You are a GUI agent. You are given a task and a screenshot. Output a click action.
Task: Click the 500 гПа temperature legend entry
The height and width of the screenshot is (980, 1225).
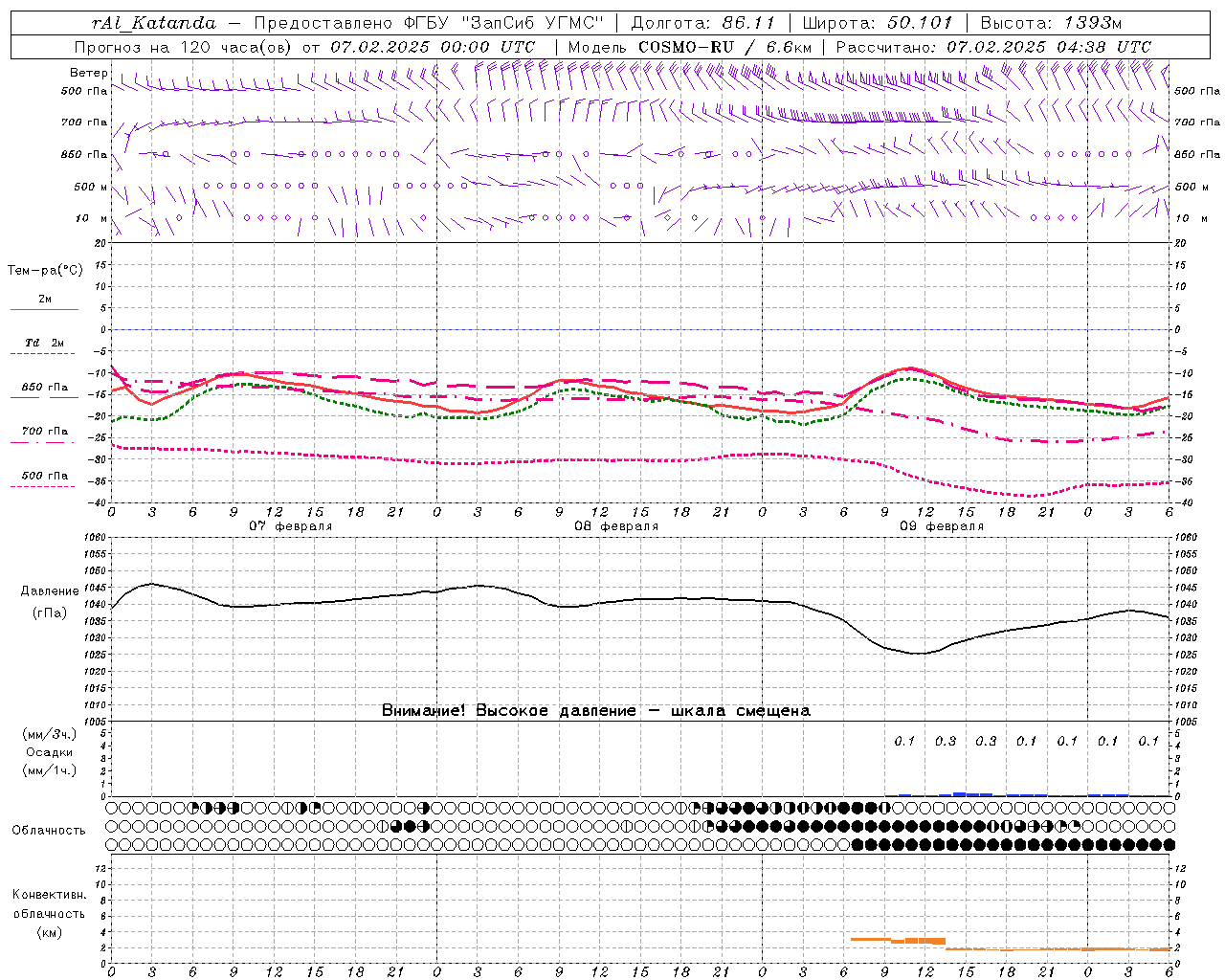coord(45,476)
